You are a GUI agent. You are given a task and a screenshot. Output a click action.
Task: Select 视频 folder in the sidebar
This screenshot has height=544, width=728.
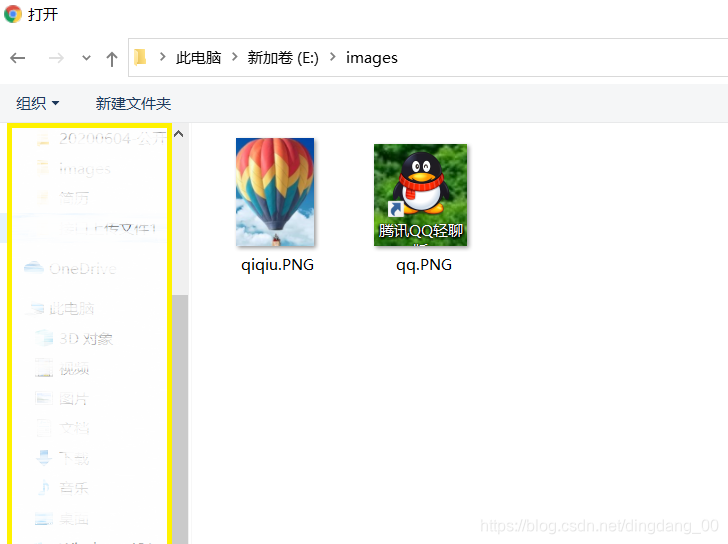click(x=62, y=369)
